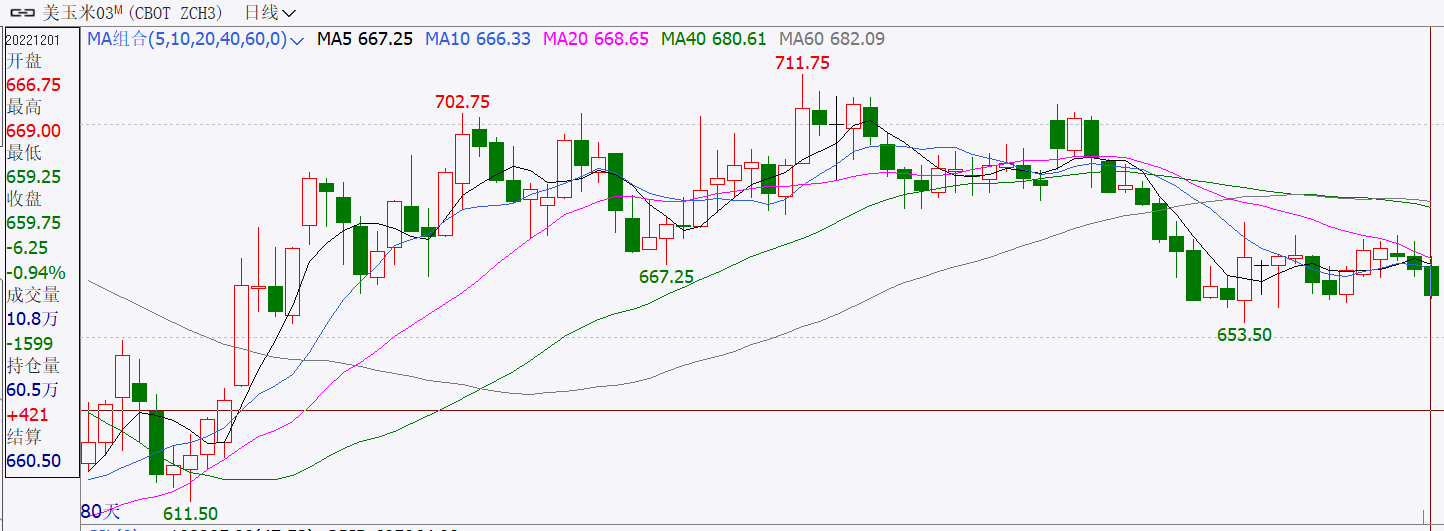Open the 日线 period dropdown

coord(270,13)
